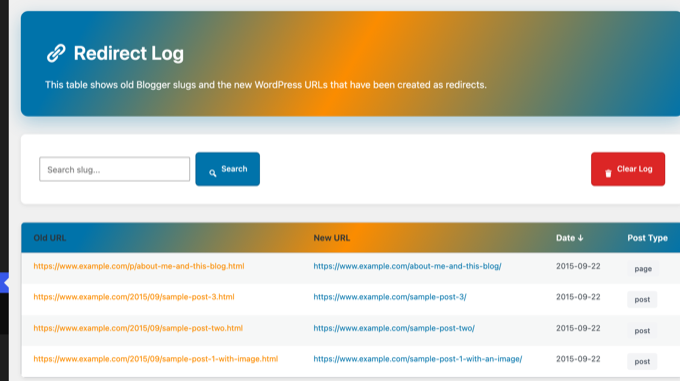680x381 pixels.
Task: Click post badge in sample-post-two row
Action: pos(642,331)
